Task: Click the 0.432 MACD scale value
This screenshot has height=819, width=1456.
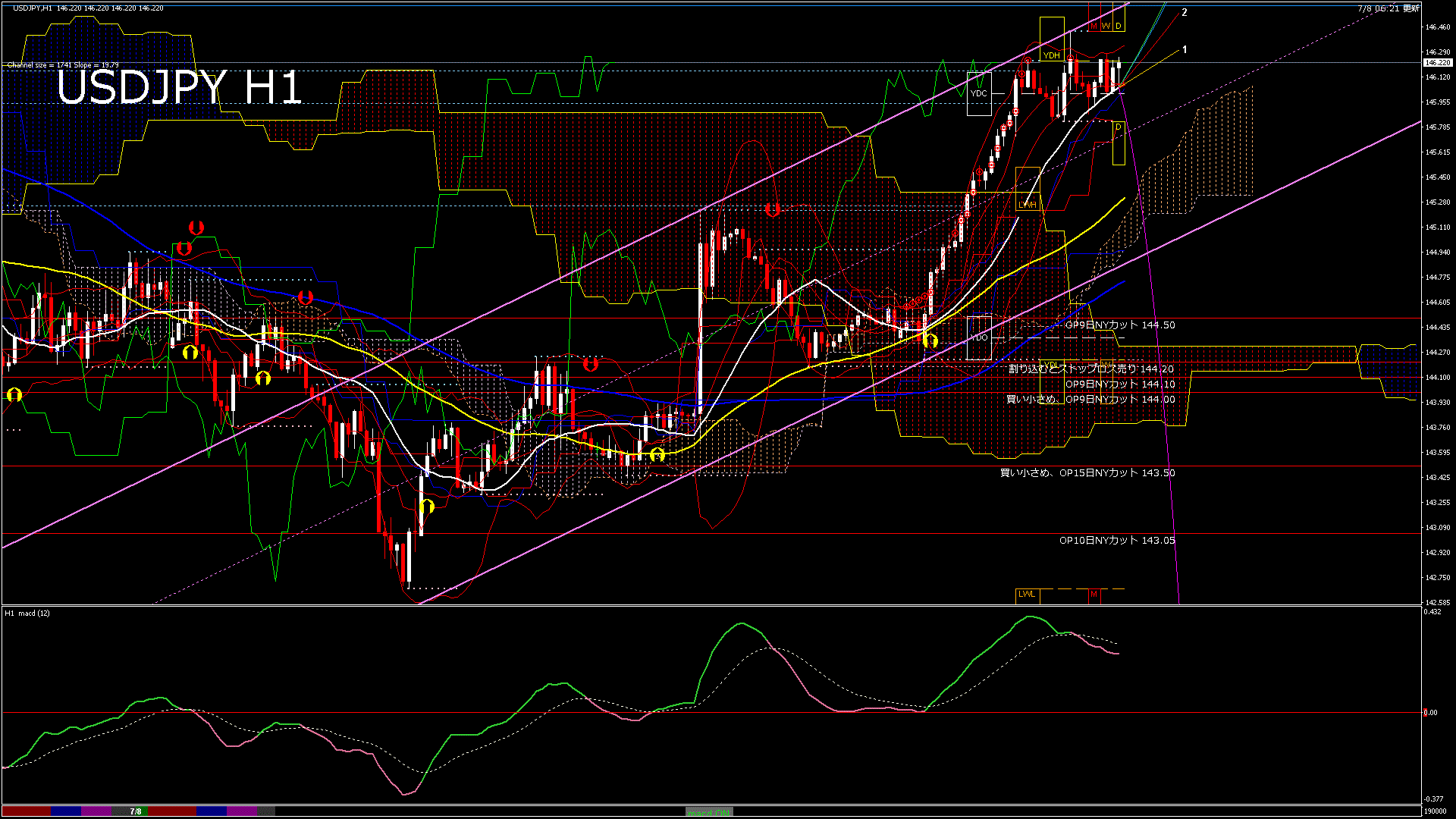Action: click(x=1433, y=612)
